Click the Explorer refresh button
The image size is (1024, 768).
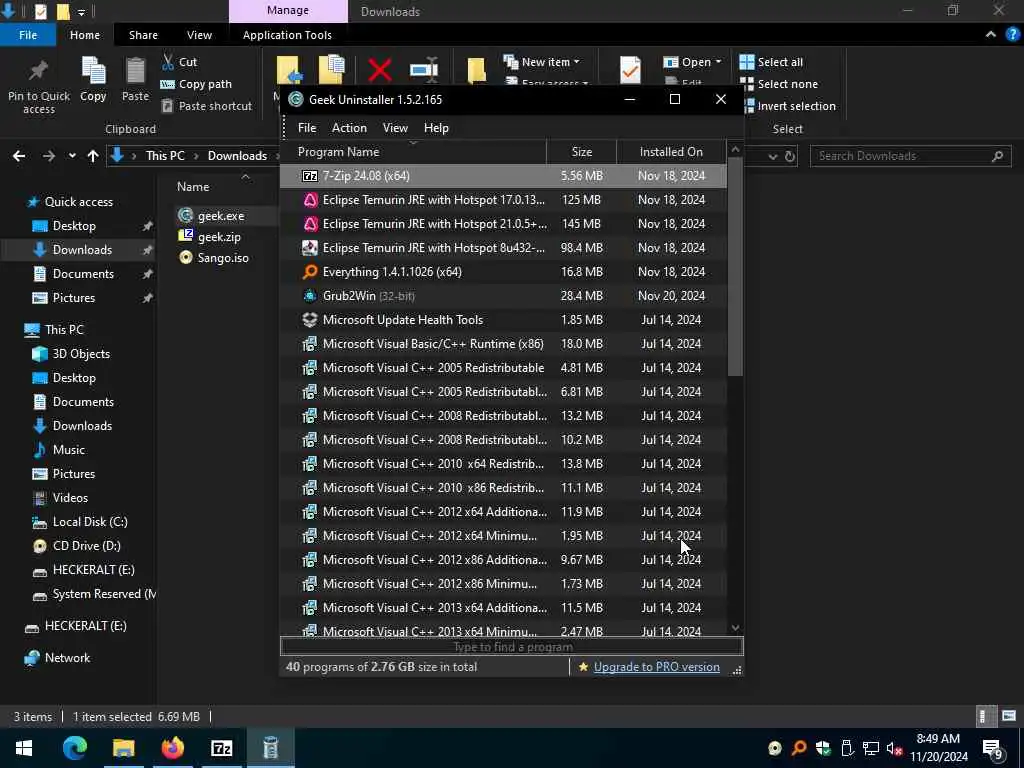[790, 156]
